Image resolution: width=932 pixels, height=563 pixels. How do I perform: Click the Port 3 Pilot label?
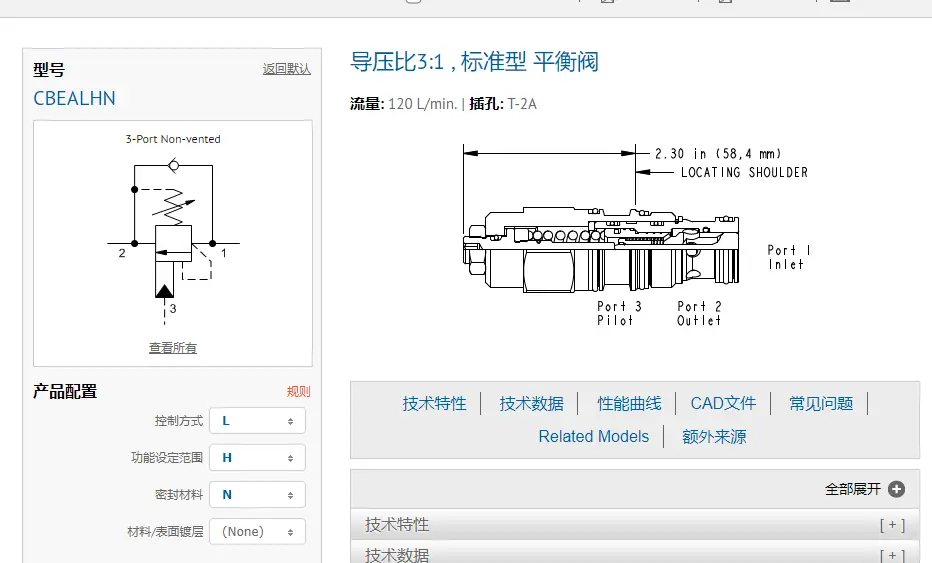[619, 313]
